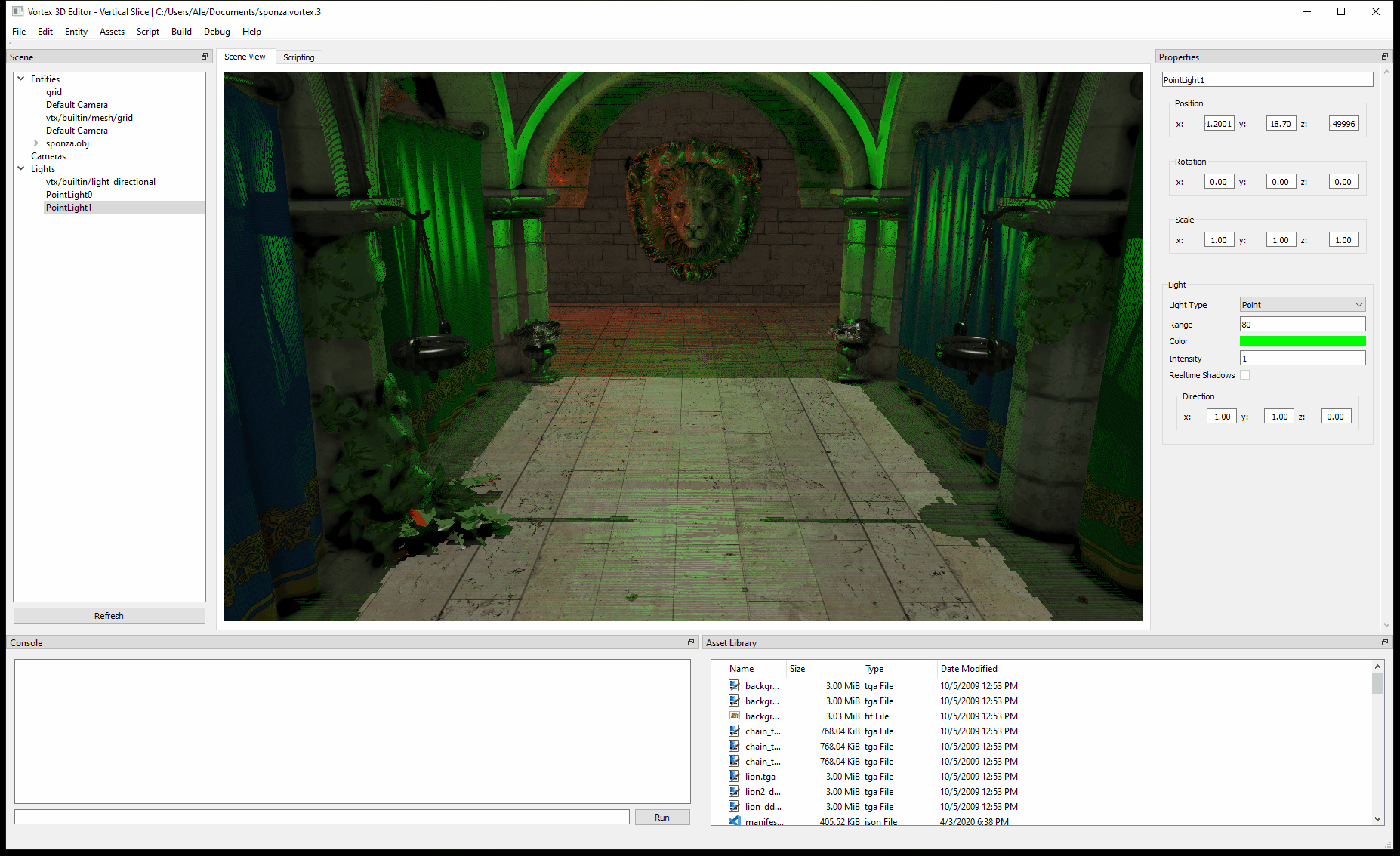Float the Properties panel with its dock icon

click(1384, 57)
